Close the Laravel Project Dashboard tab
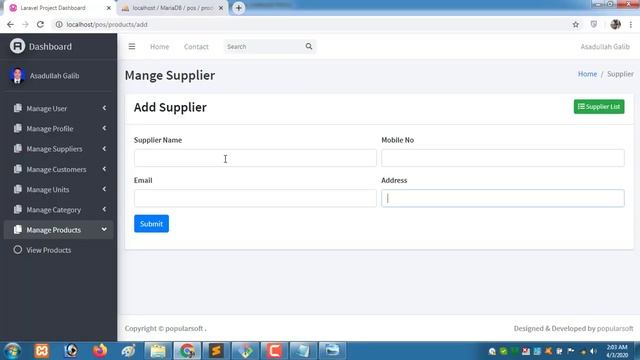The width and height of the screenshot is (640, 360). click(109, 8)
